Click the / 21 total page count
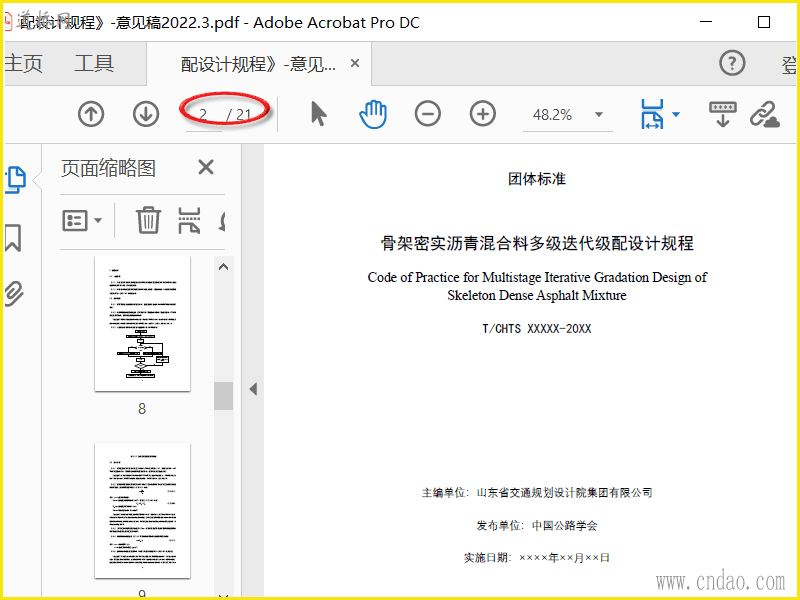800x600 pixels. pos(239,115)
